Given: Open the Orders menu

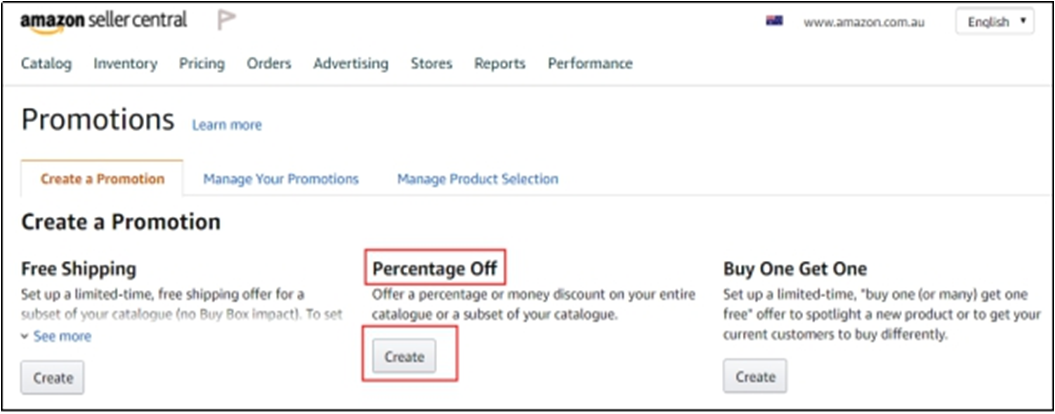Looking at the screenshot, I should [269, 63].
